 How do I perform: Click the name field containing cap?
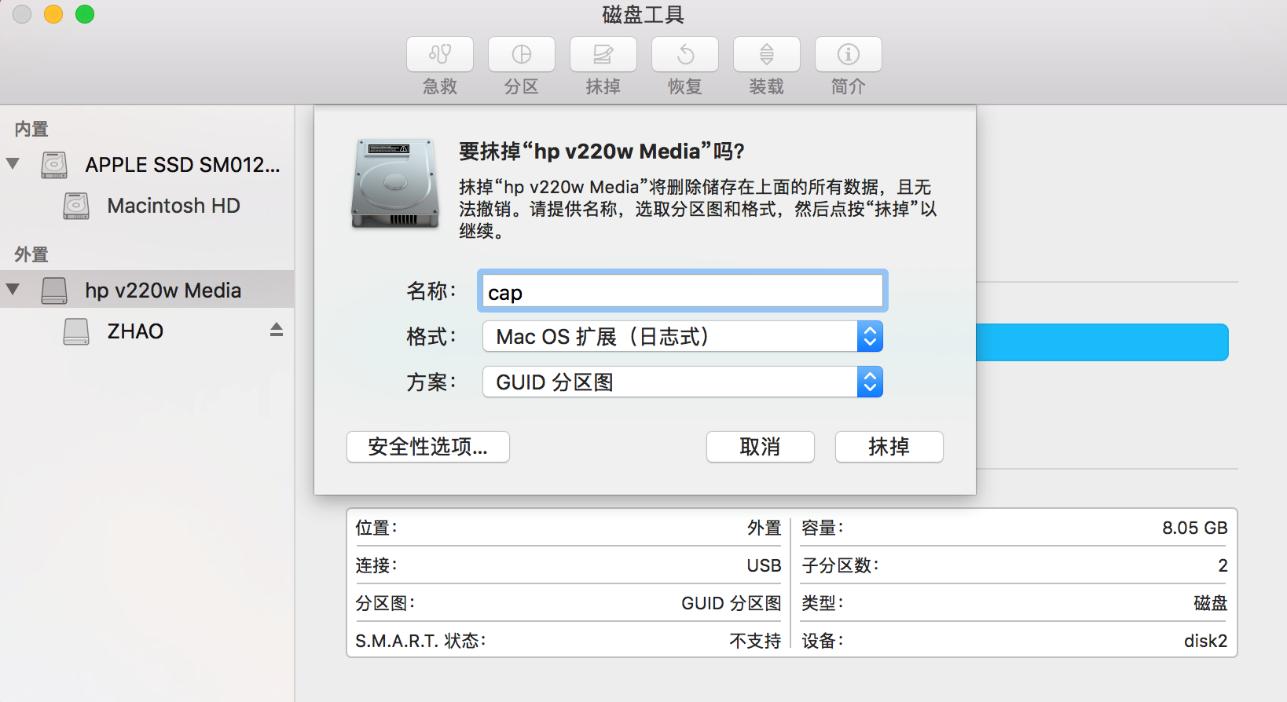[683, 290]
